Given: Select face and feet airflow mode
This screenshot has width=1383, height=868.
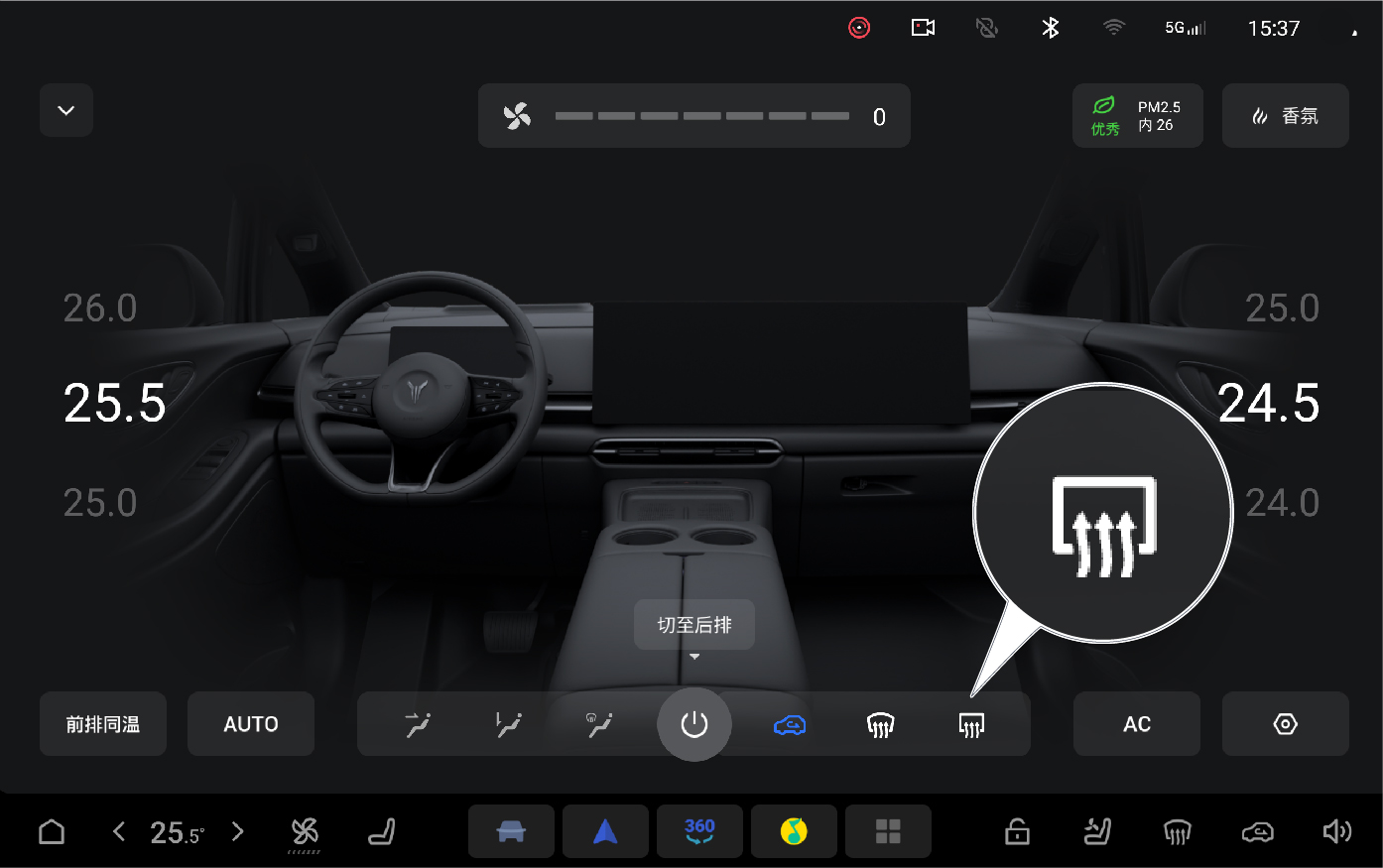Looking at the screenshot, I should pyautogui.click(x=509, y=725).
